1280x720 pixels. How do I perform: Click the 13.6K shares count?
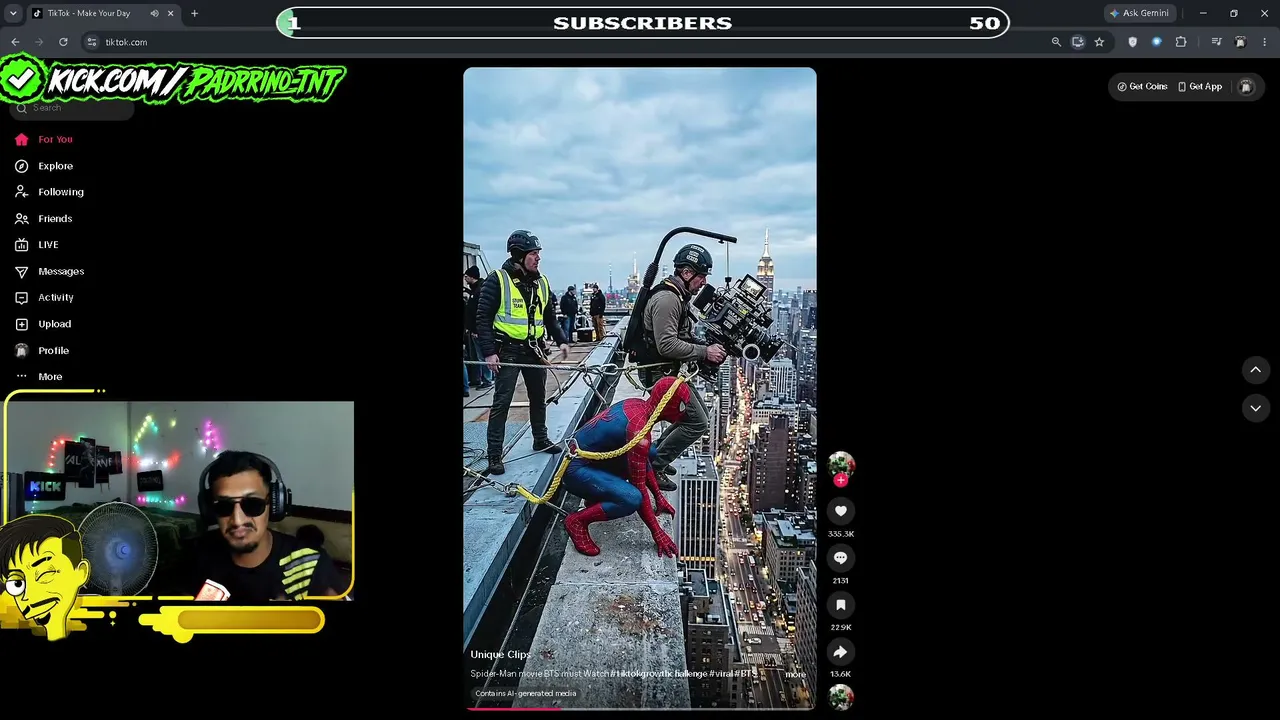pos(841,675)
